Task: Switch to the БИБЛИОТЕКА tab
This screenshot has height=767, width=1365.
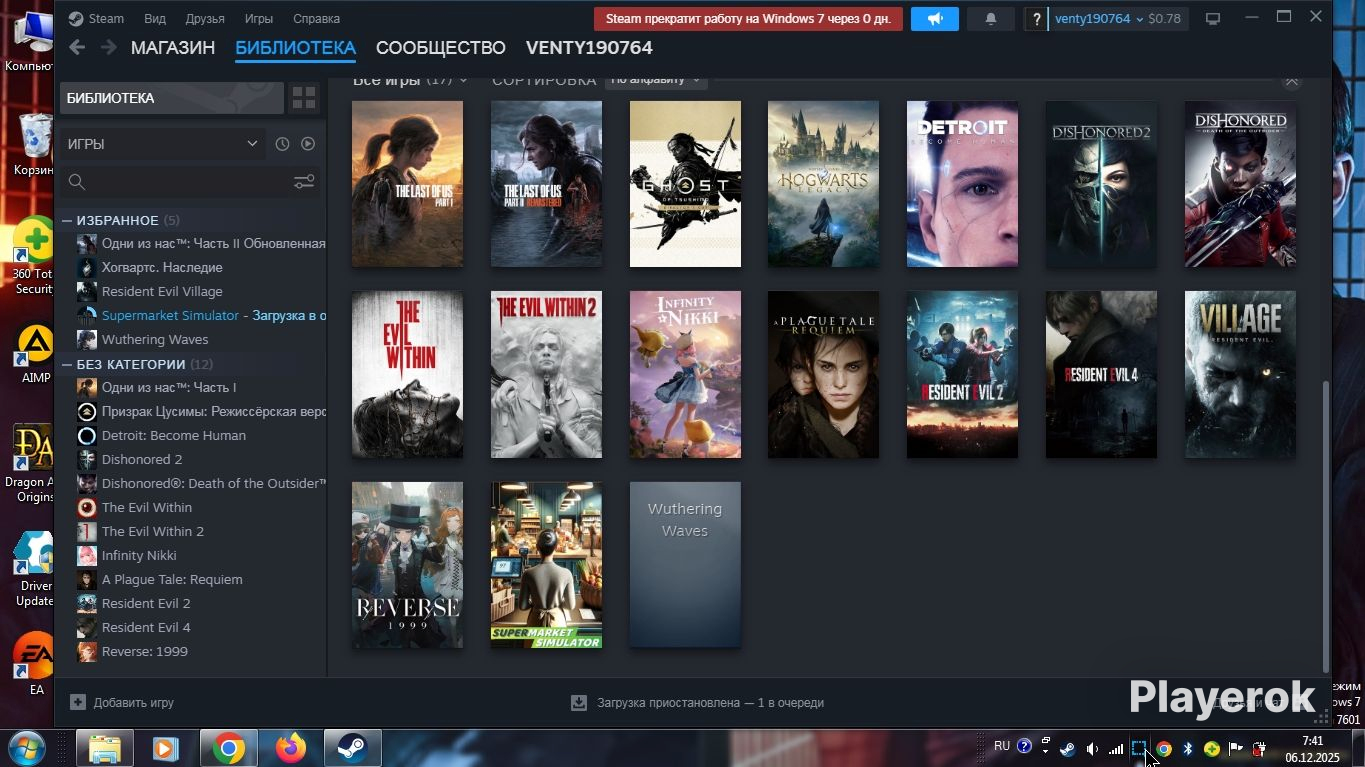Action: click(296, 48)
